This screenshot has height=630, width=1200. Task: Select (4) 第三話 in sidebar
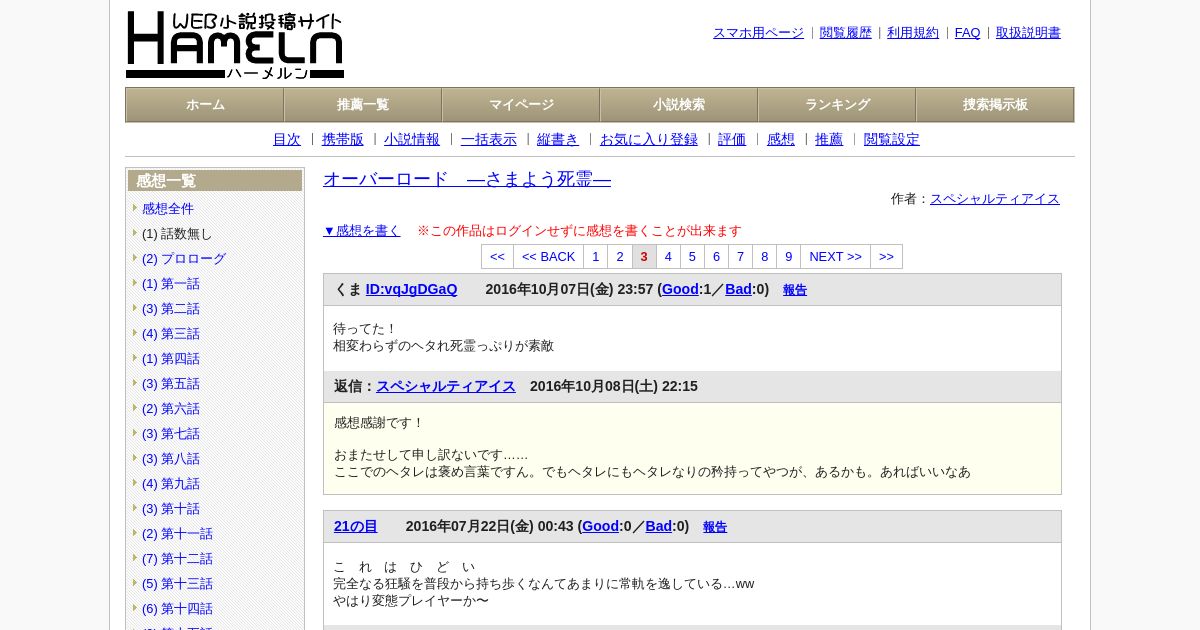171,334
